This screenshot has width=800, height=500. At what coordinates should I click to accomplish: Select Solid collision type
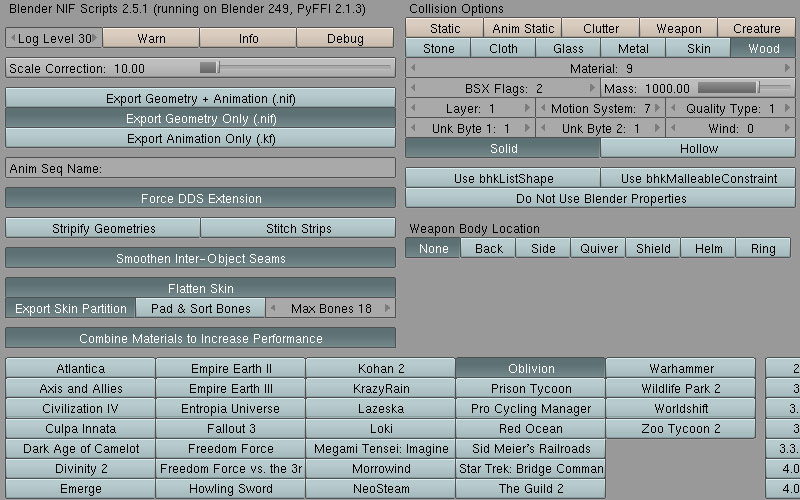[x=503, y=148]
